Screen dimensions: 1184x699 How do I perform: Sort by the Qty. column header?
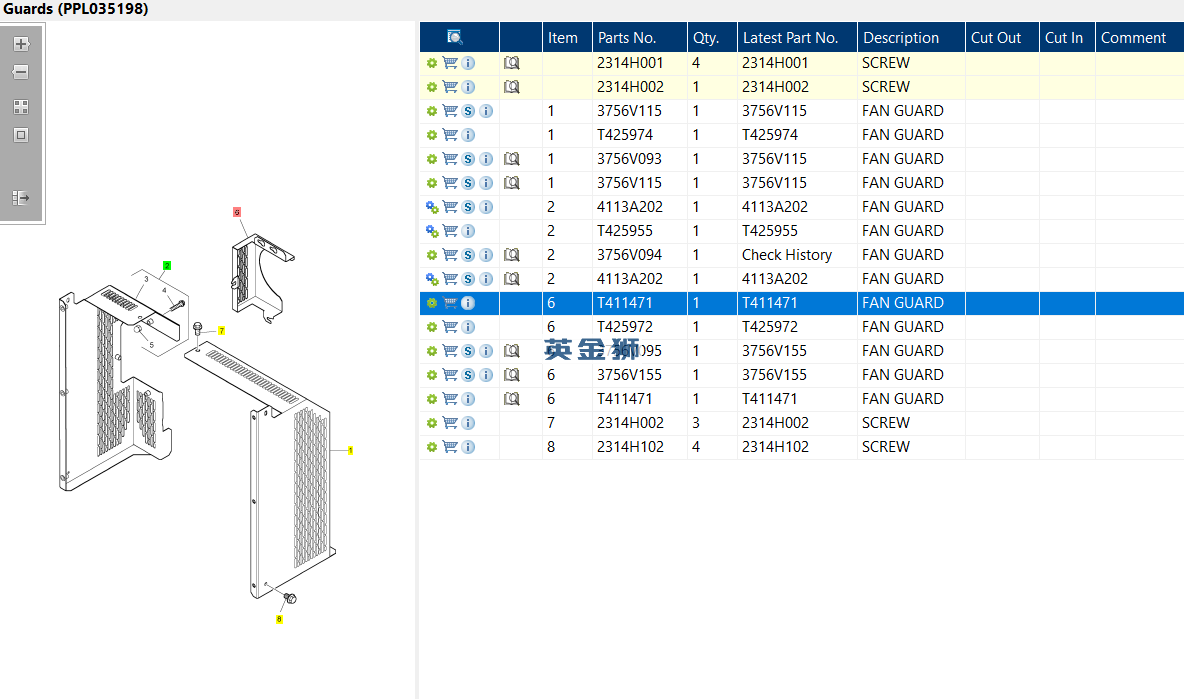pyautogui.click(x=712, y=37)
